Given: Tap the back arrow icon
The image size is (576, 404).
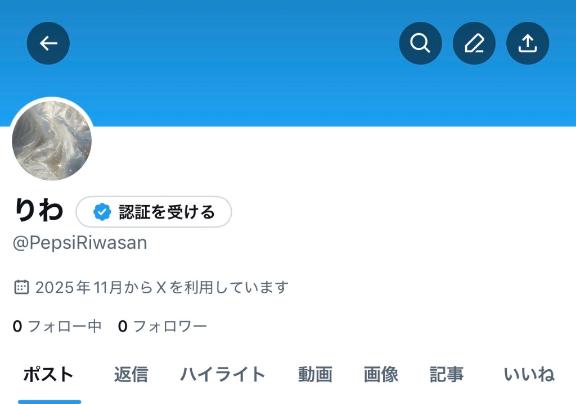Looking at the screenshot, I should point(48,43).
